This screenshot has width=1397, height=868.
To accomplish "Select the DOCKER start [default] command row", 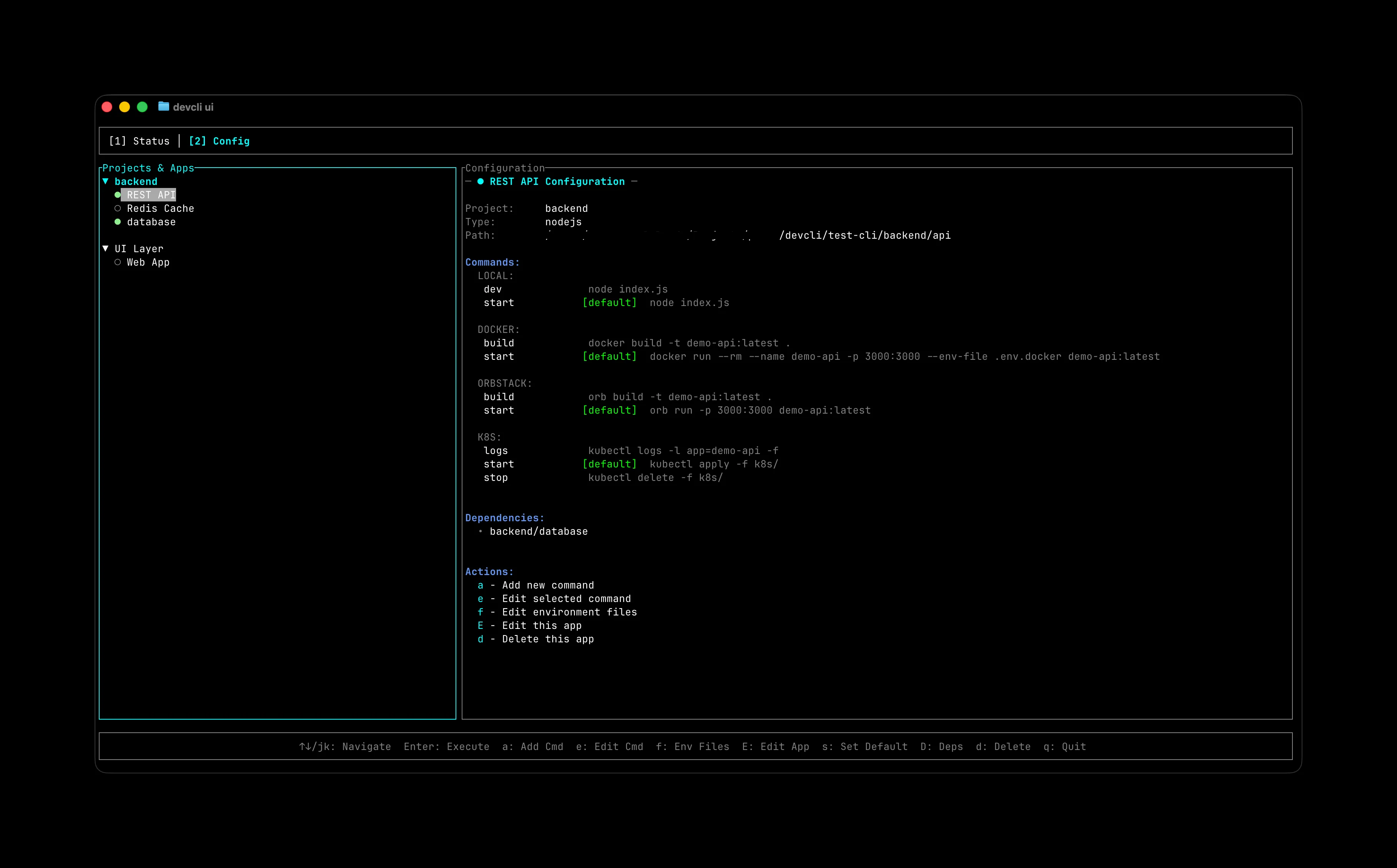I will 499,356.
